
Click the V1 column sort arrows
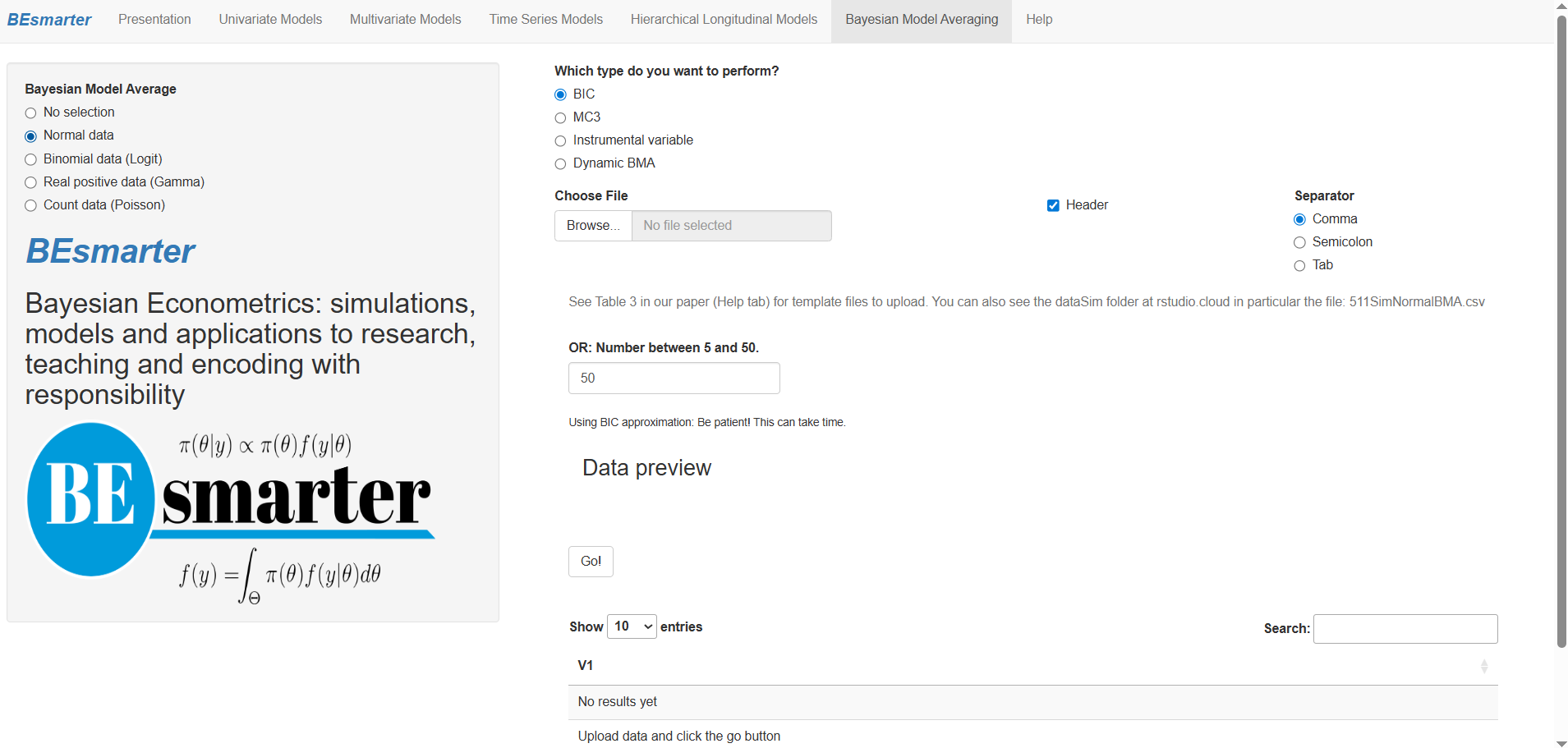coord(1483,666)
